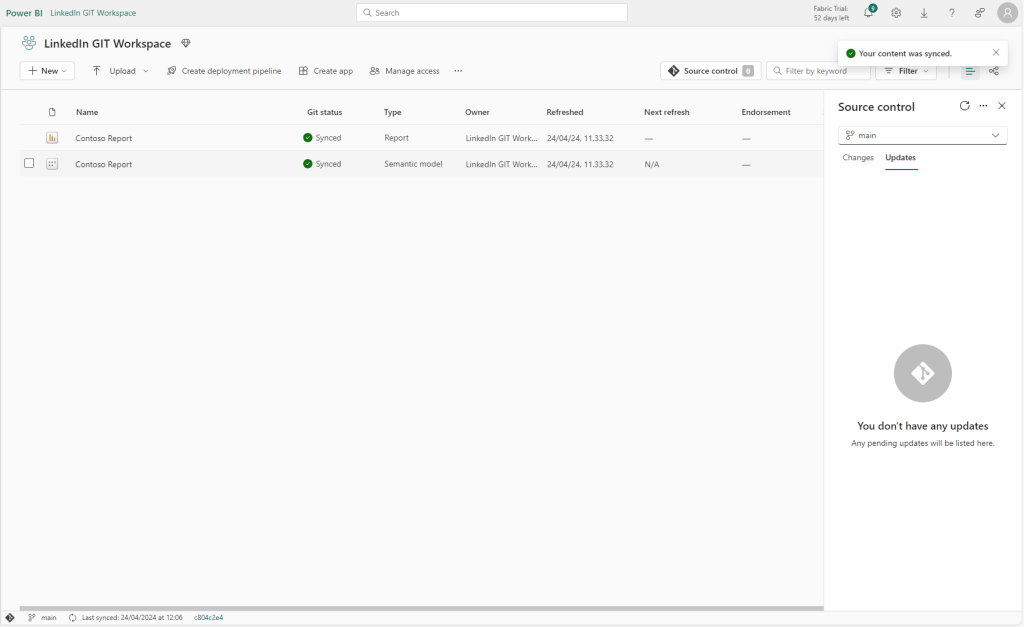Open the settings gear icon
The image size is (1024, 627).
click(896, 13)
